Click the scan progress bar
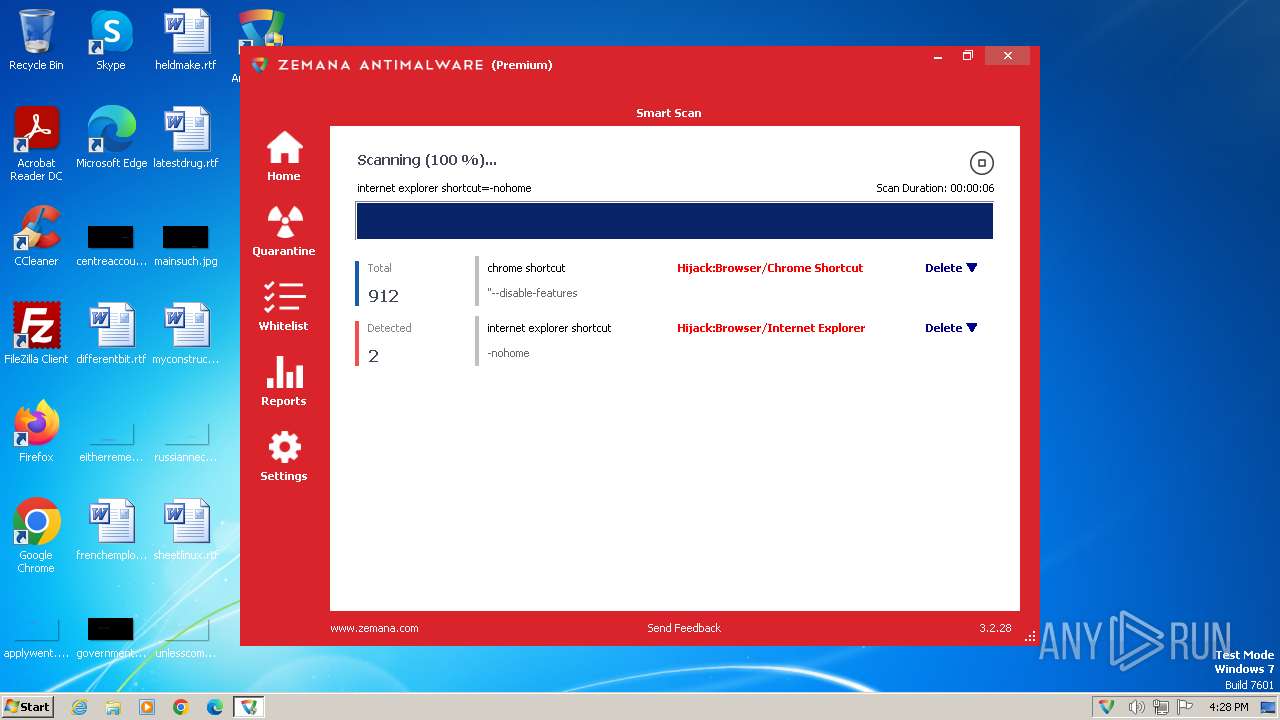Viewport: 1280px width, 720px height. click(x=675, y=221)
